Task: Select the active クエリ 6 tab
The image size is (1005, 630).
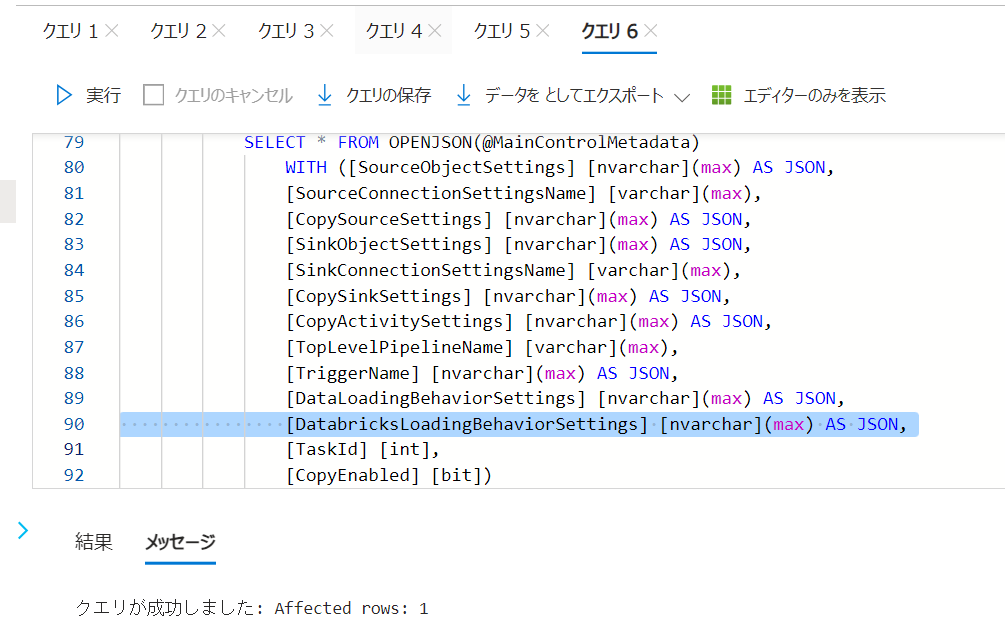Action: point(610,31)
